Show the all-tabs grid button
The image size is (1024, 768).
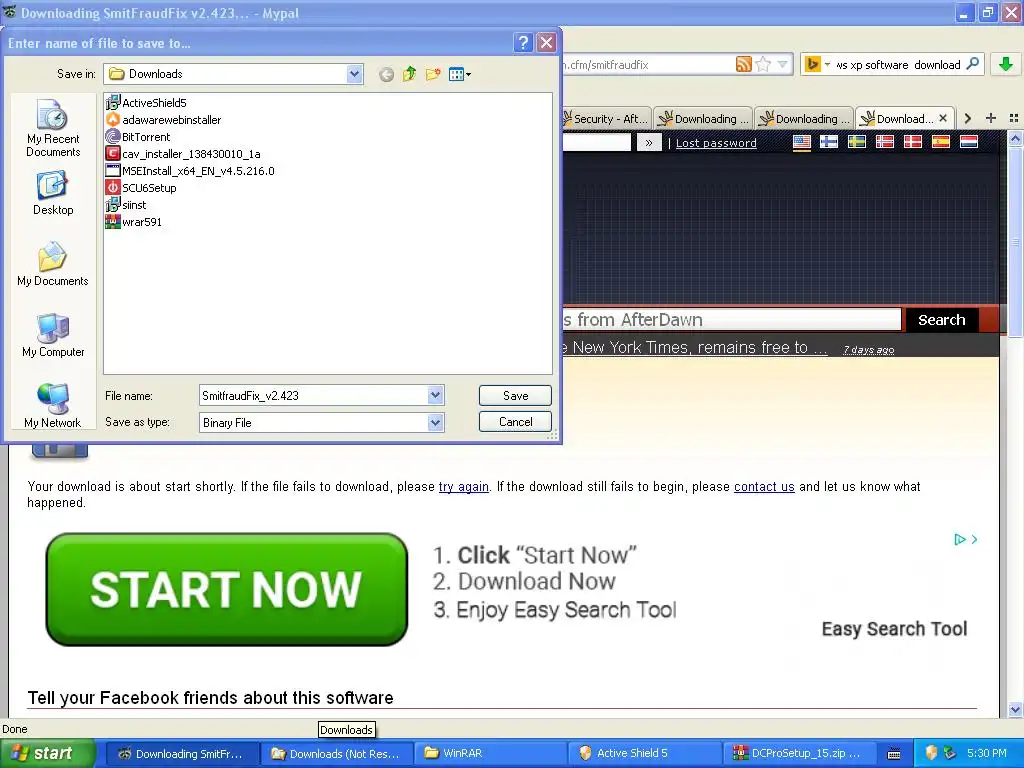(x=1014, y=118)
